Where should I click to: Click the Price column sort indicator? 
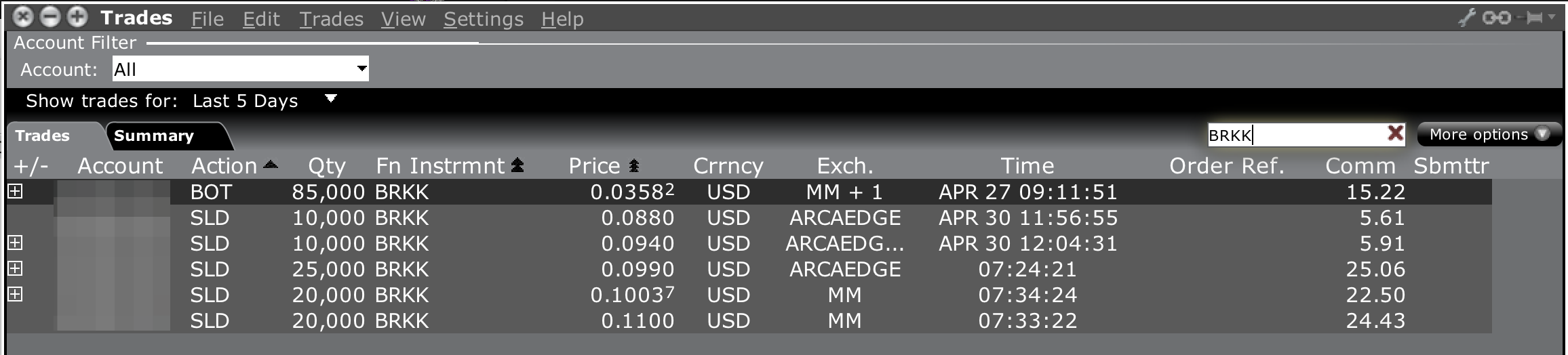click(634, 165)
